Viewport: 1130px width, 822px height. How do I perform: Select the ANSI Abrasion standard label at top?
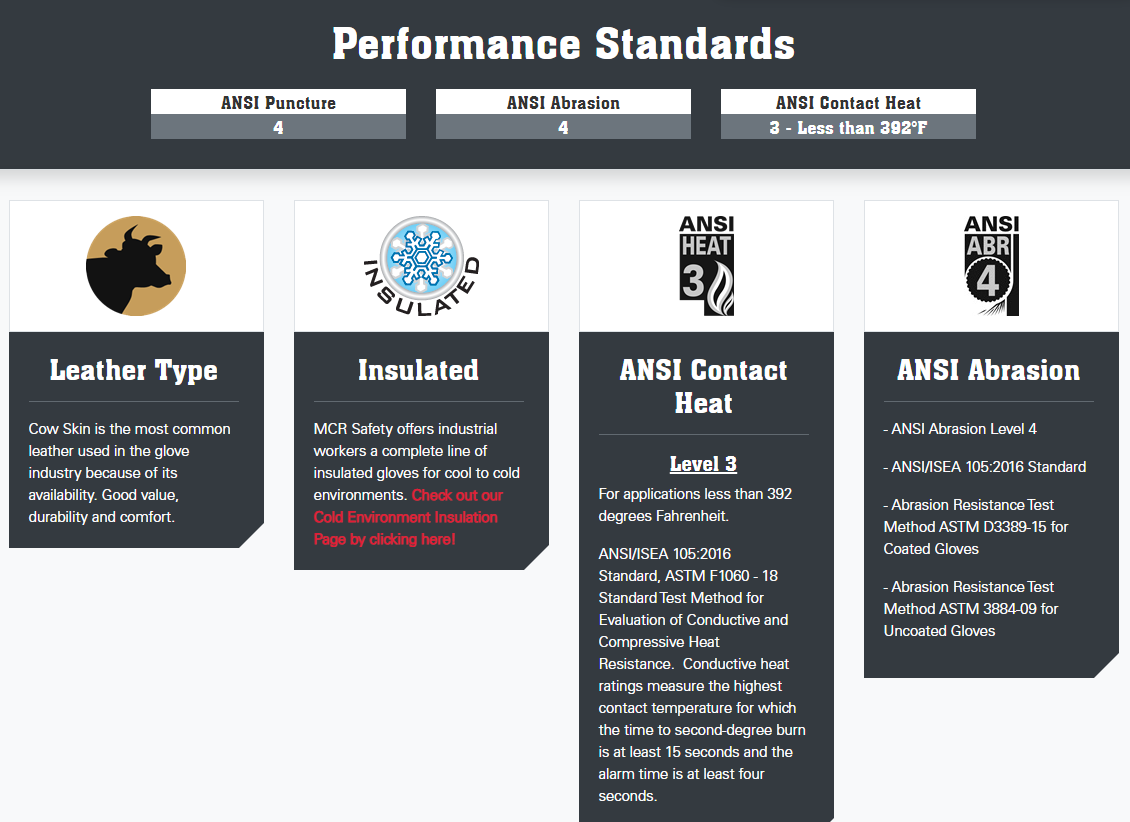563,102
